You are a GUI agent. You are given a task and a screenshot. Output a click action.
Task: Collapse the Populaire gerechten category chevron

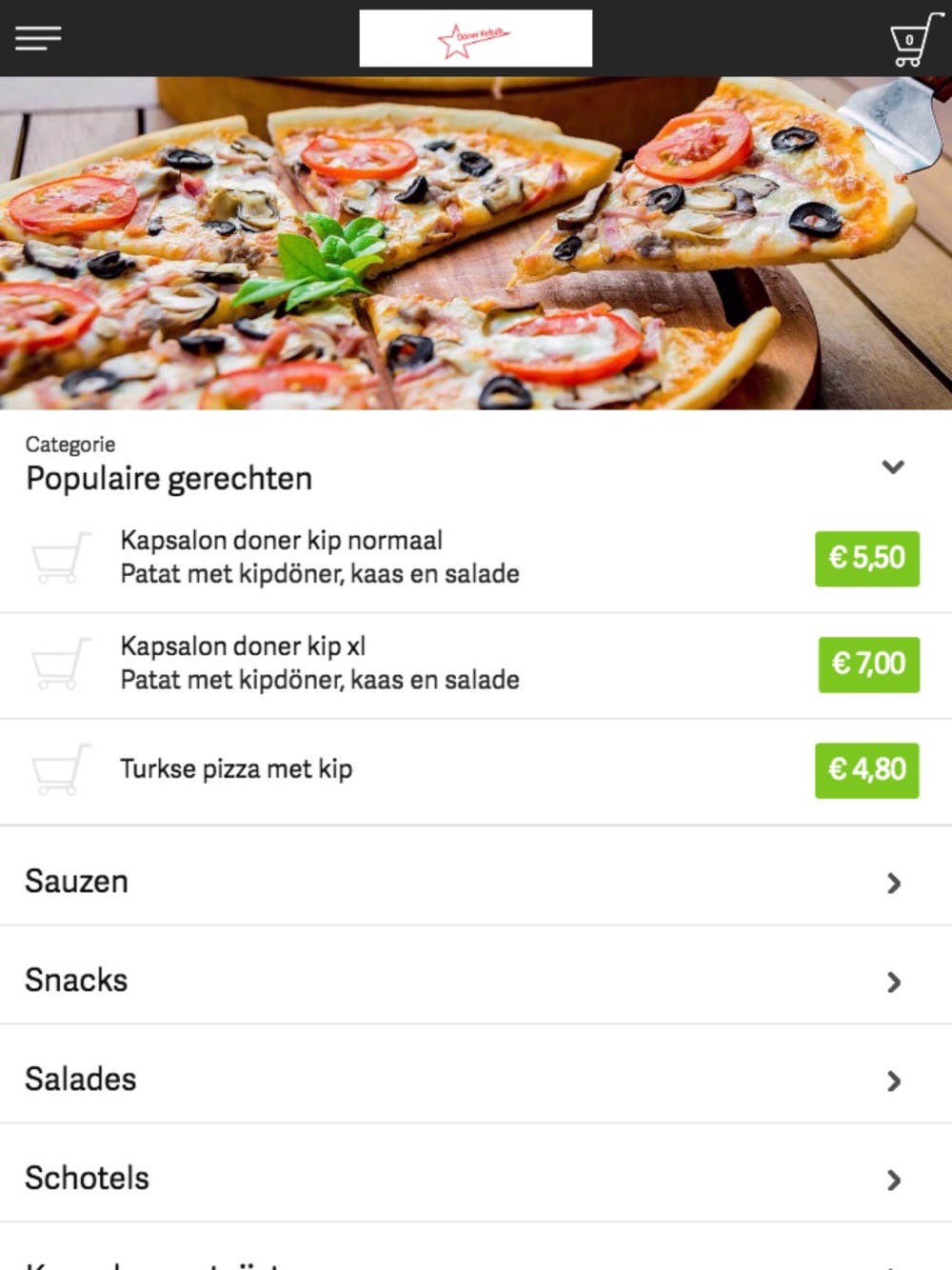click(892, 466)
